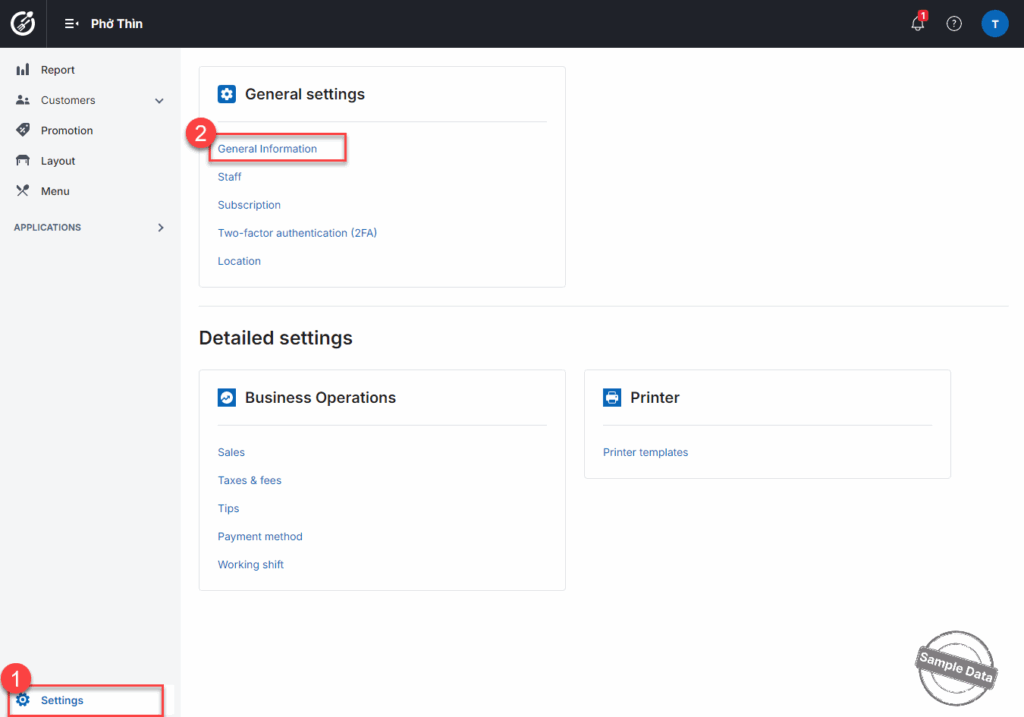Click the Promotion tag icon

pos(23,130)
